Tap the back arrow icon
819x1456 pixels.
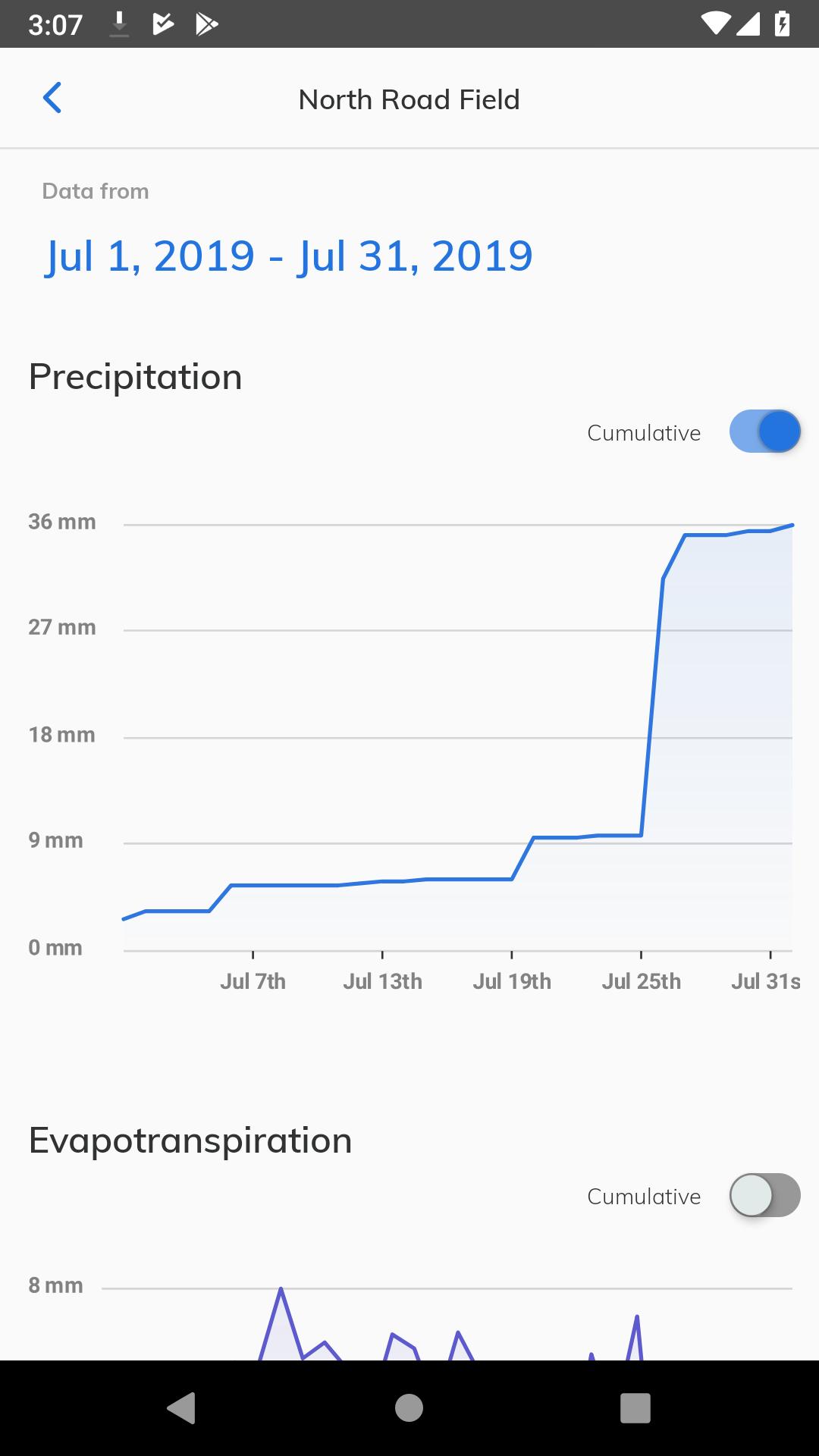(52, 98)
